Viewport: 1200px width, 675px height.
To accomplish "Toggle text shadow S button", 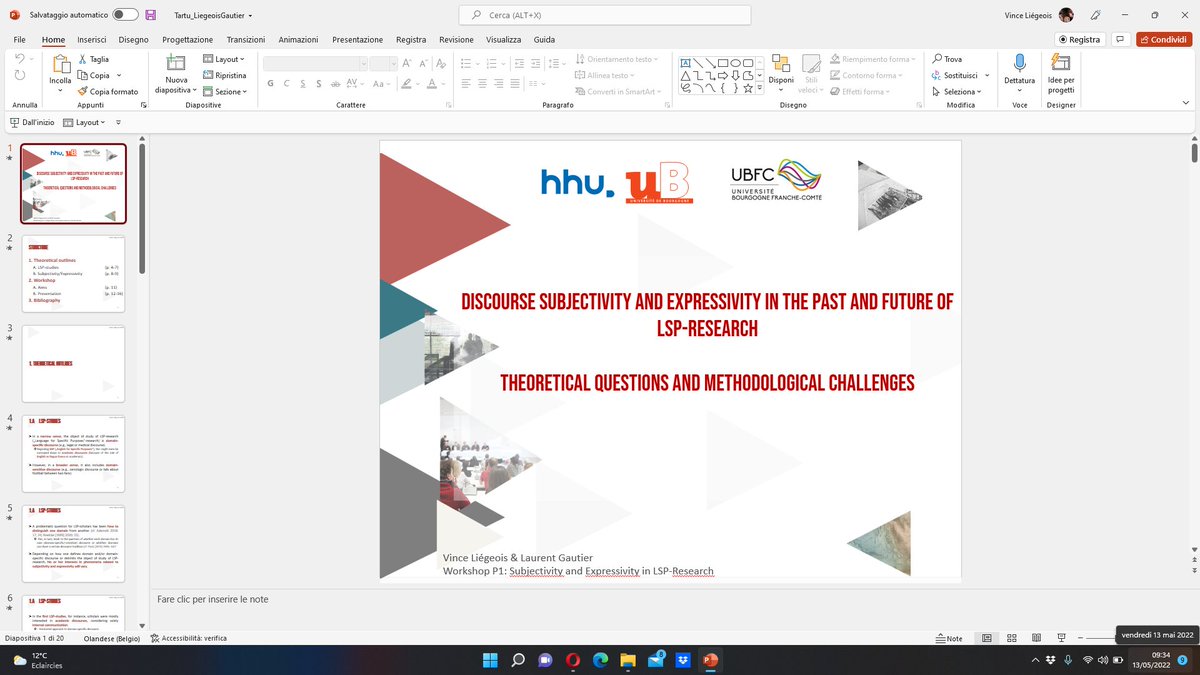I will pyautogui.click(x=318, y=83).
